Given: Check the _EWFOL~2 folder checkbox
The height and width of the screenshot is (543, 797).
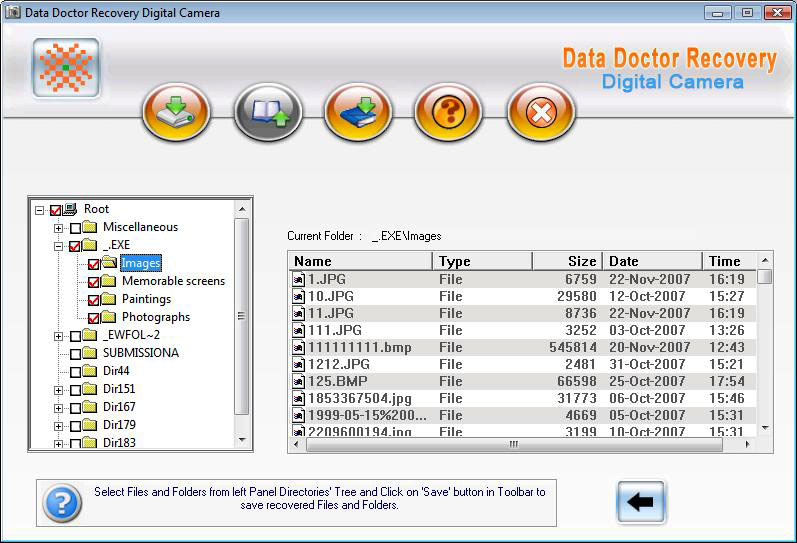Looking at the screenshot, I should 75,336.
